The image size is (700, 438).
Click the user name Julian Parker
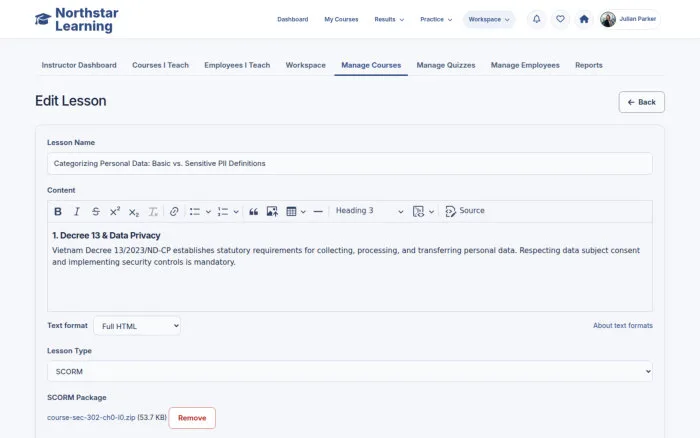click(638, 19)
